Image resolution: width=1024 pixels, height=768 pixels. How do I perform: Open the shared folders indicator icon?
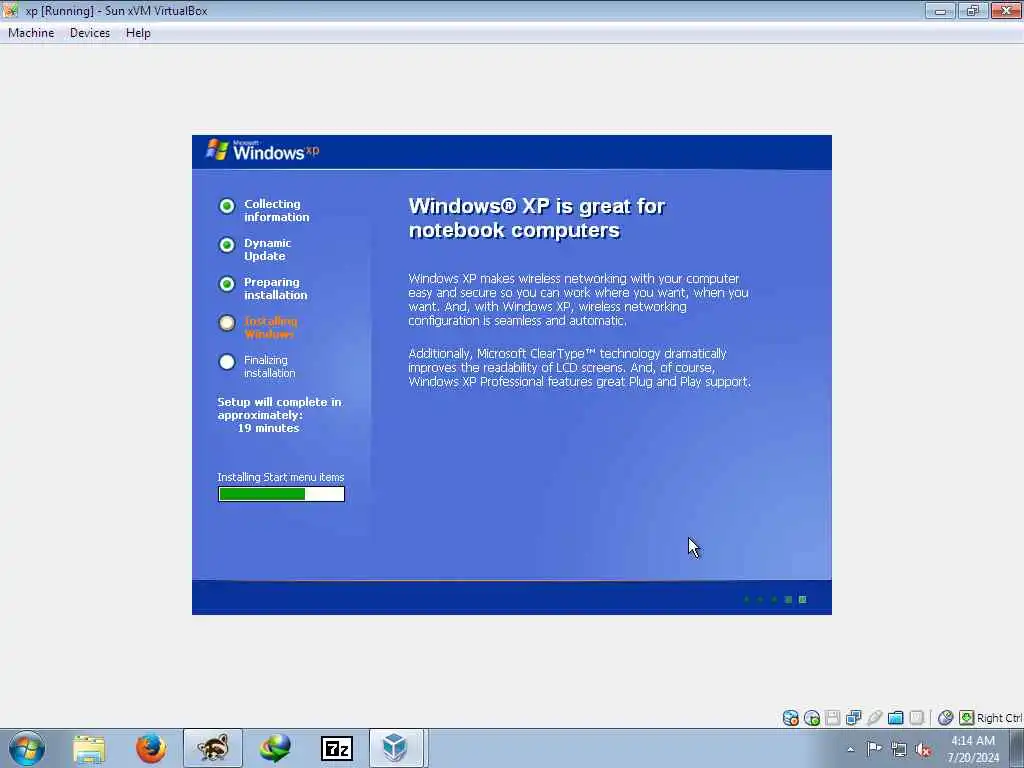(895, 718)
